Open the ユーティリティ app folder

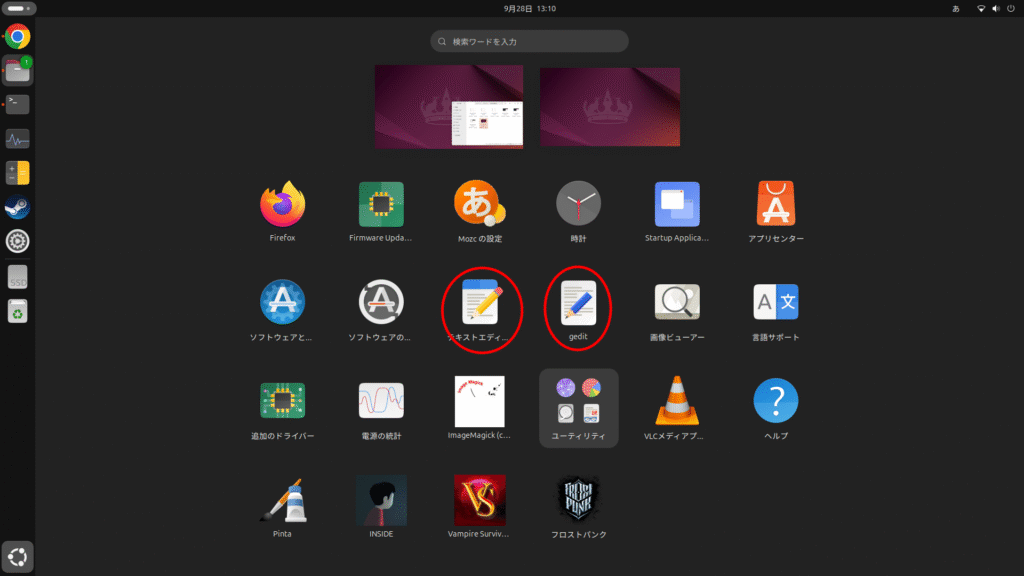click(x=579, y=408)
